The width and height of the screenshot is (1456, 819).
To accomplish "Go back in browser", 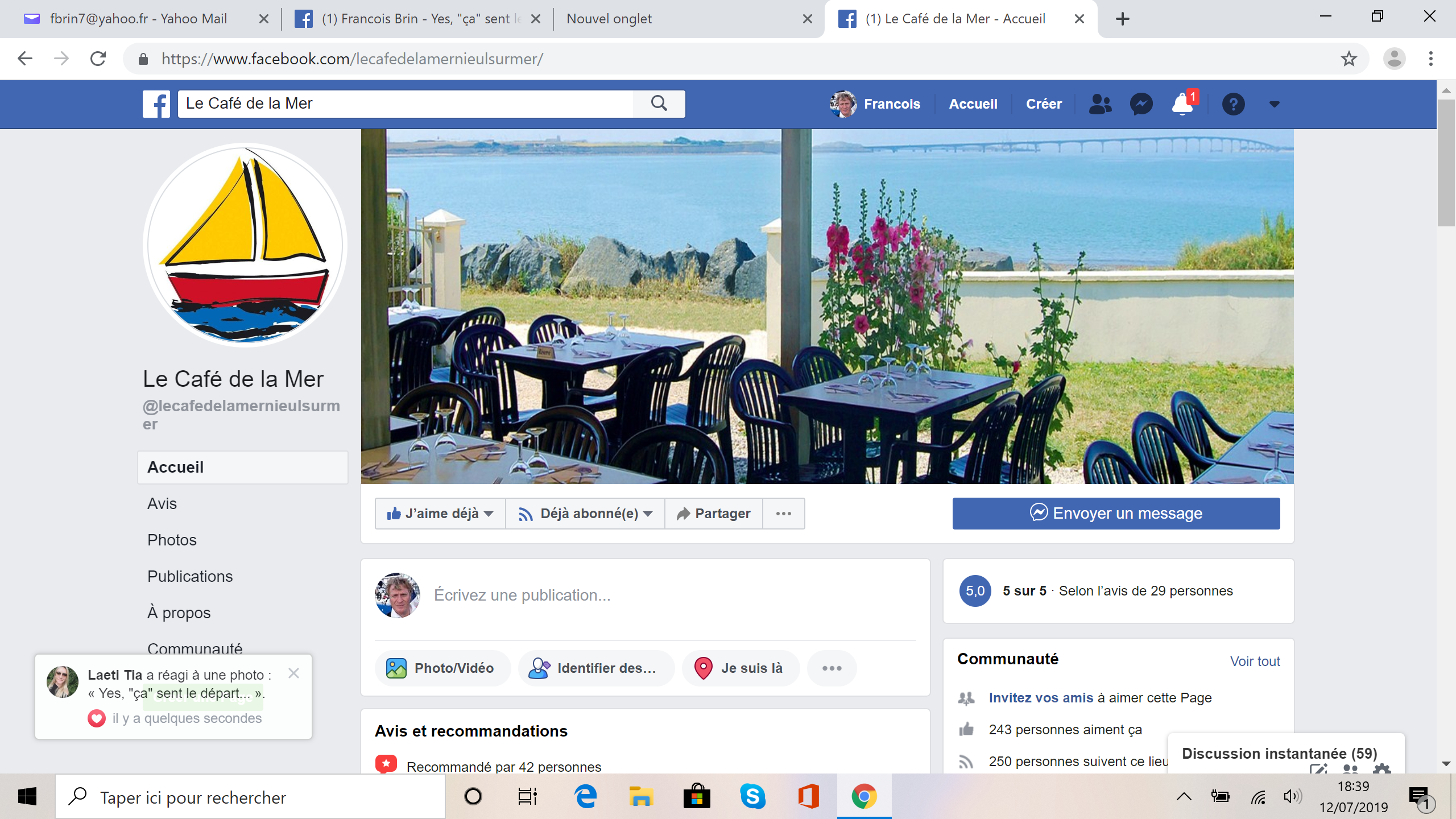I will click(25, 59).
